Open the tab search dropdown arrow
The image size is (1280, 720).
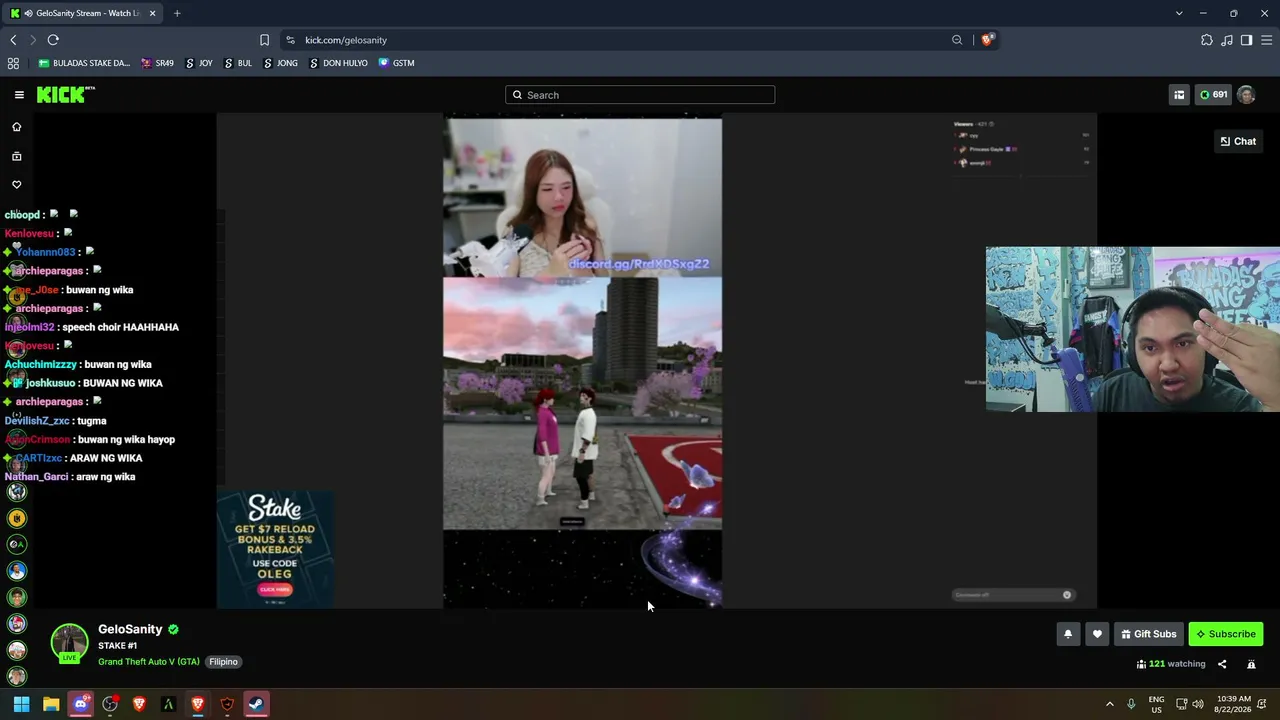[x=1179, y=13]
